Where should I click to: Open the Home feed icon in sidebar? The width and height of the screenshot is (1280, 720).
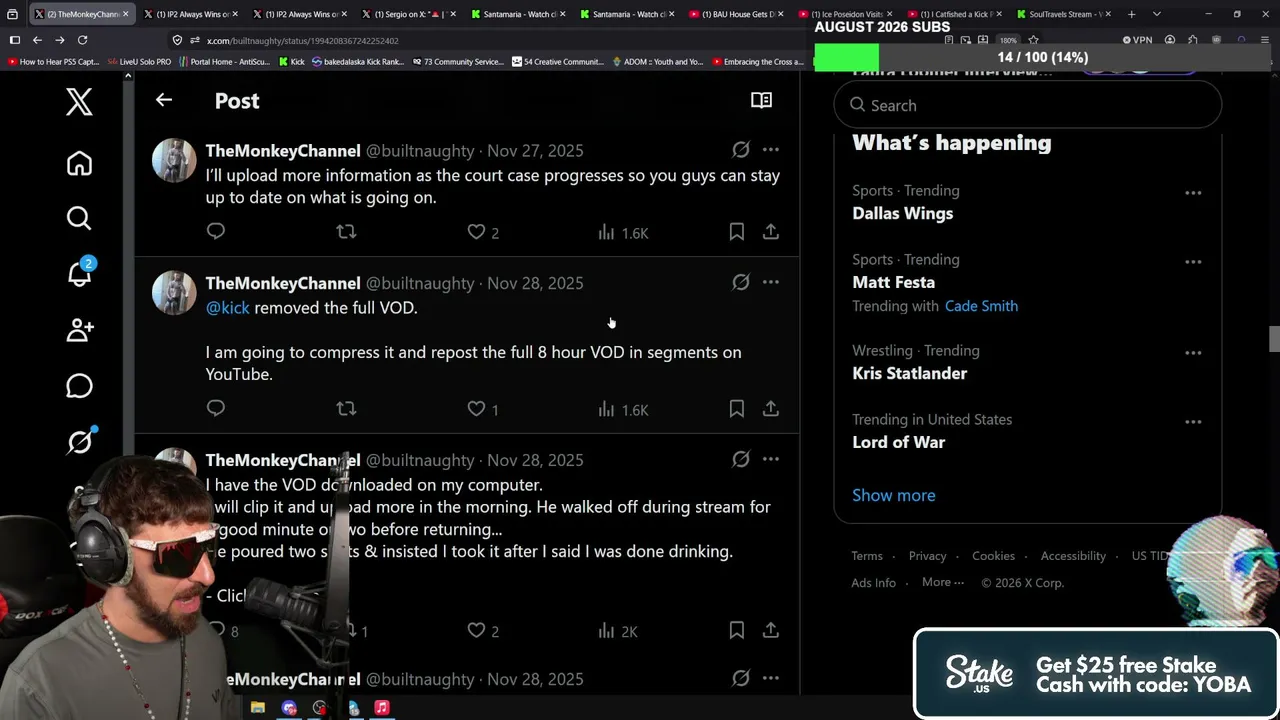tap(79, 164)
